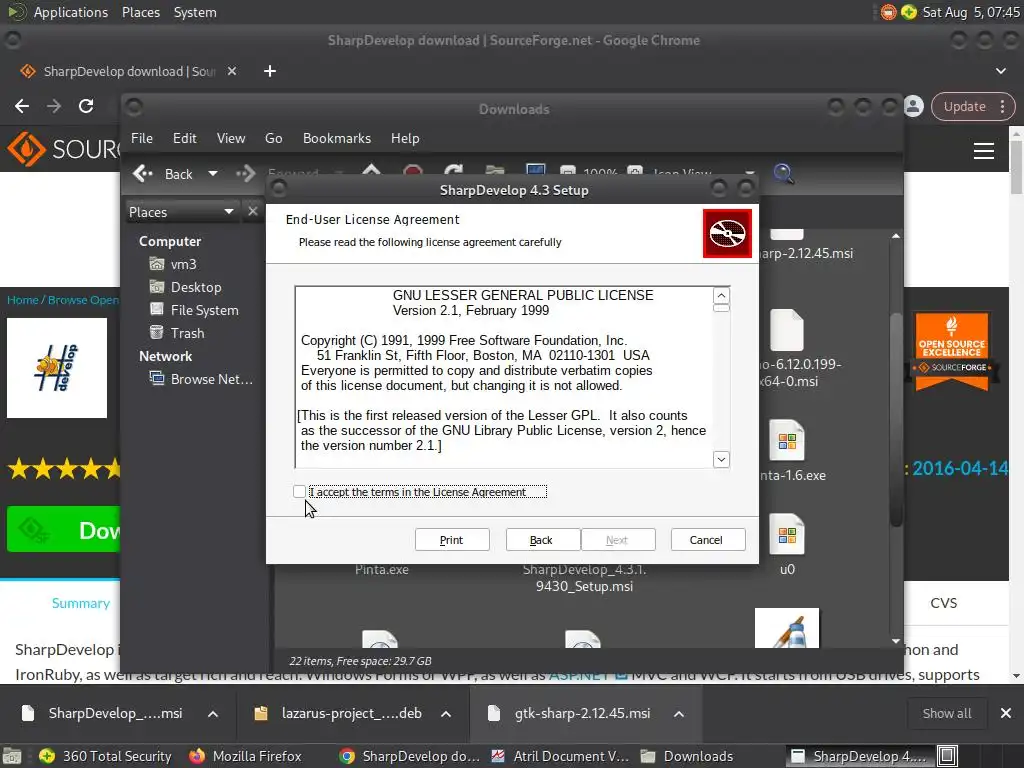Click Open Source Excellence badge
Viewport: 1024px width, 768px height.
pyautogui.click(x=952, y=351)
